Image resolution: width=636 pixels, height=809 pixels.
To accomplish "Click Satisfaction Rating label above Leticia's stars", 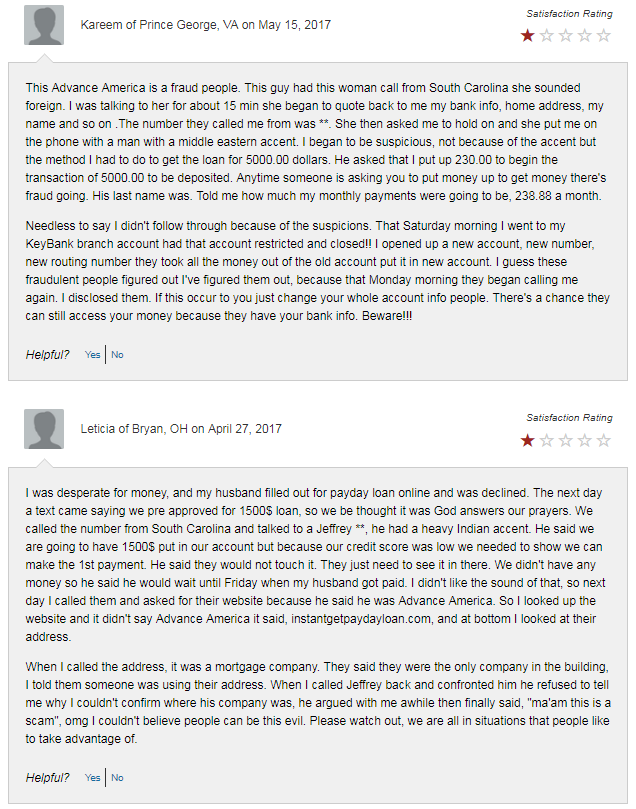I will [x=569, y=418].
